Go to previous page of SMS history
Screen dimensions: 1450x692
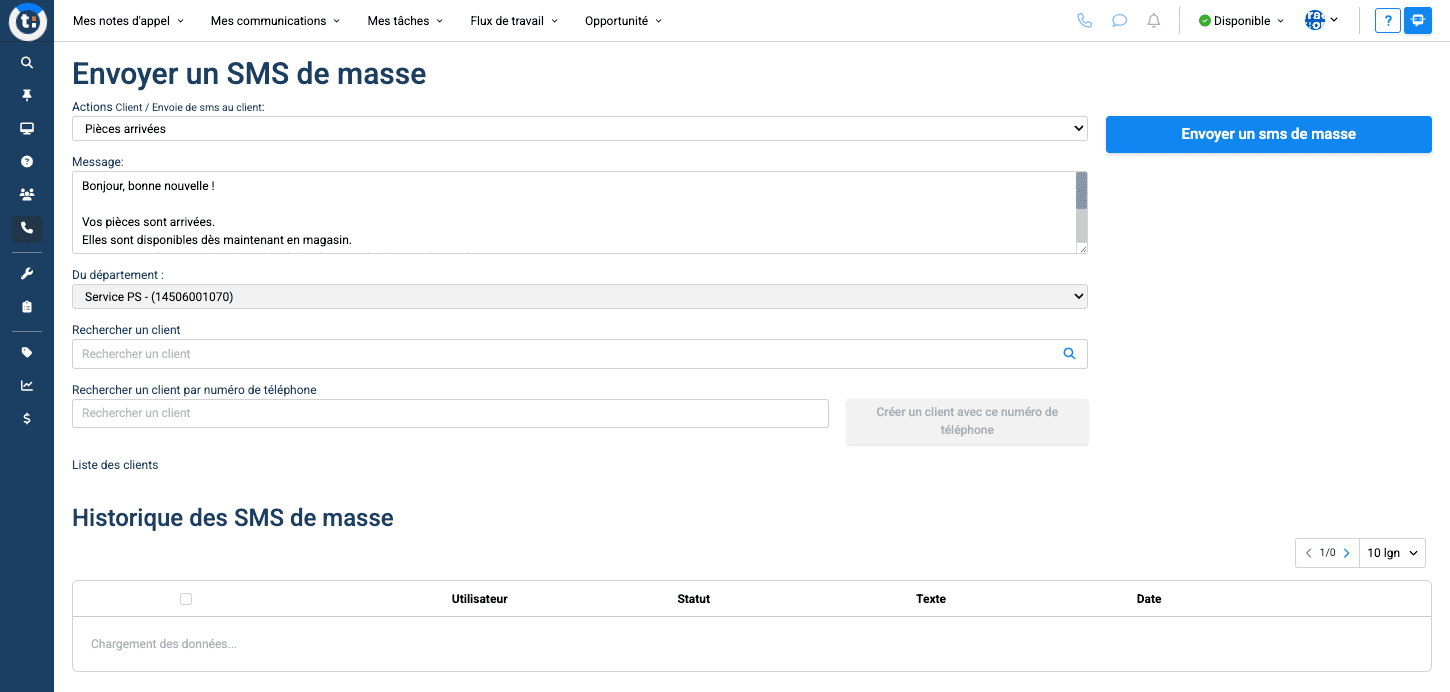1308,553
